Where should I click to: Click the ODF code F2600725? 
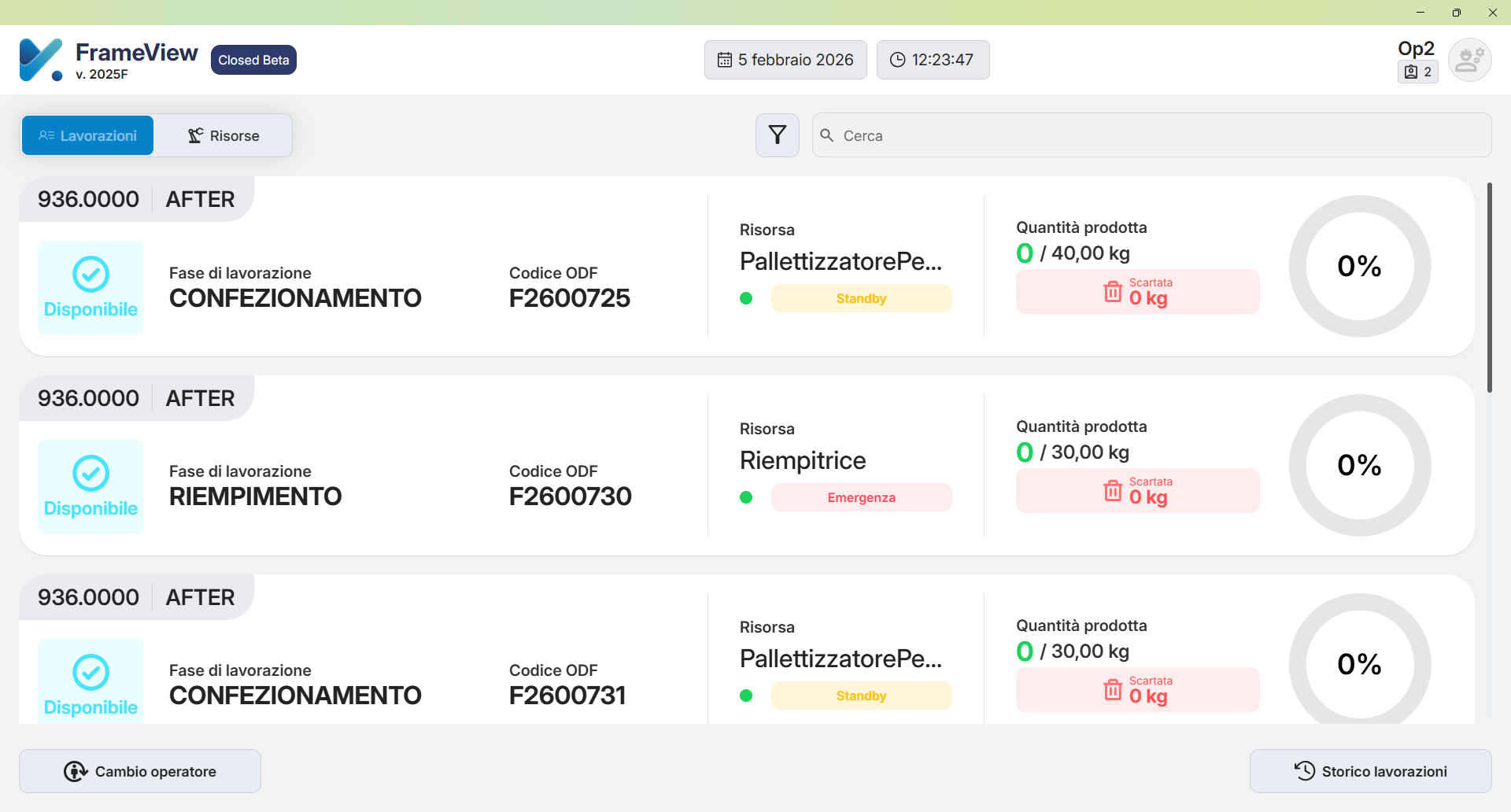570,297
